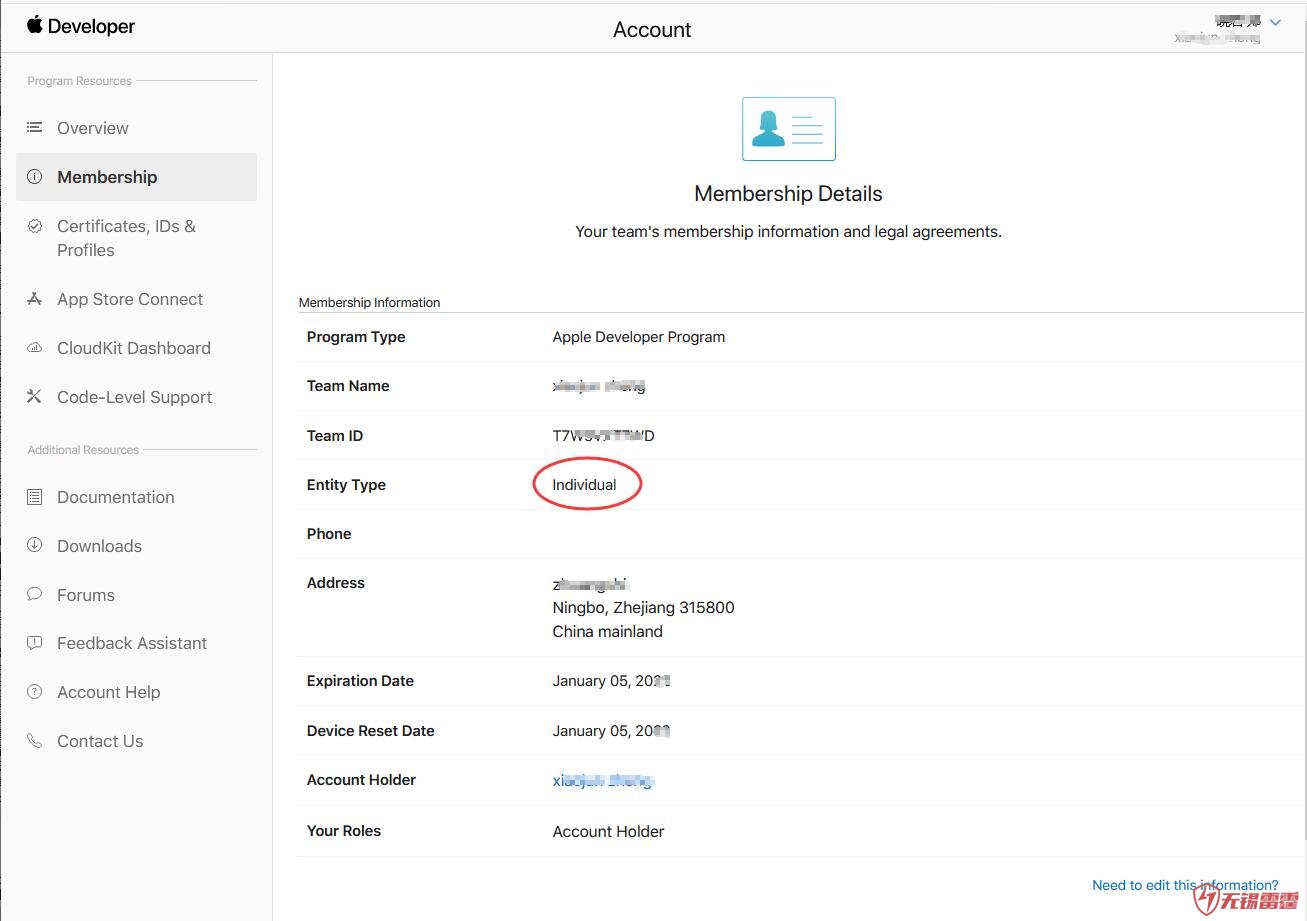The height and width of the screenshot is (921, 1307).
Task: Click the Contact Us phone icon
Action: click(x=35, y=741)
